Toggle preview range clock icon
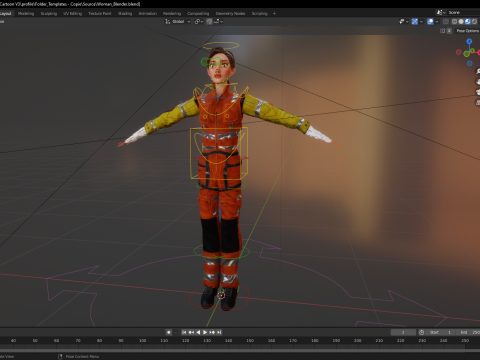The height and width of the screenshot is (360, 480). (421, 332)
